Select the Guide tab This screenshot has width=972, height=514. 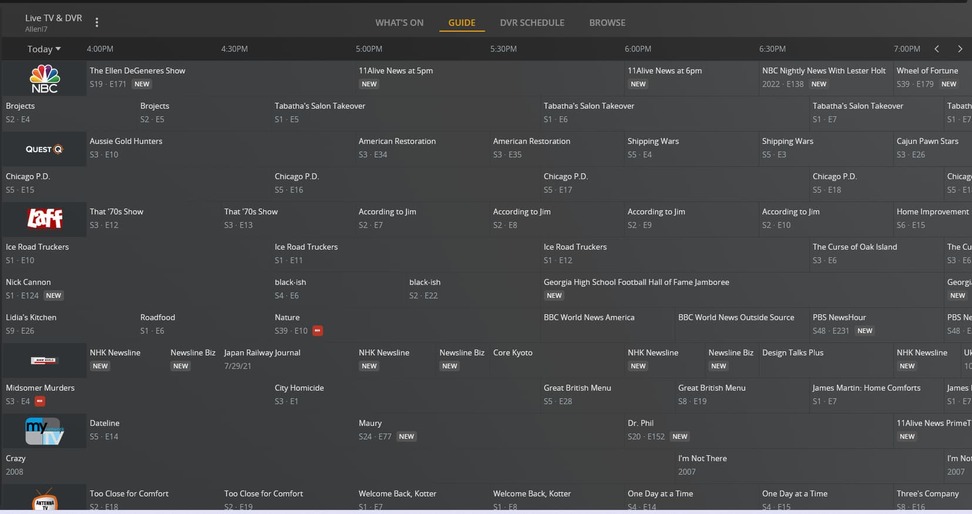tap(462, 22)
